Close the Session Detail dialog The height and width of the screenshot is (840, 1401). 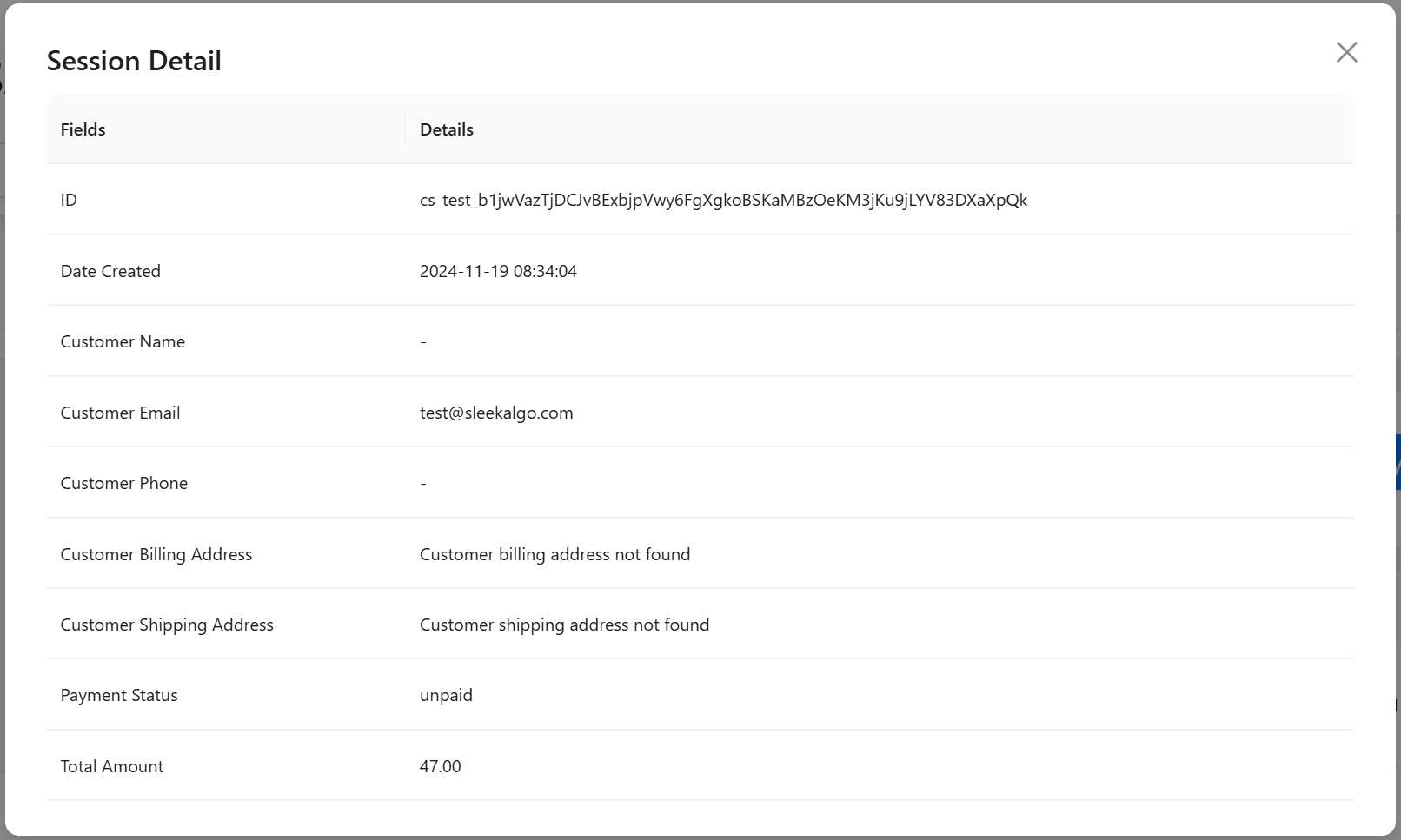(x=1346, y=52)
